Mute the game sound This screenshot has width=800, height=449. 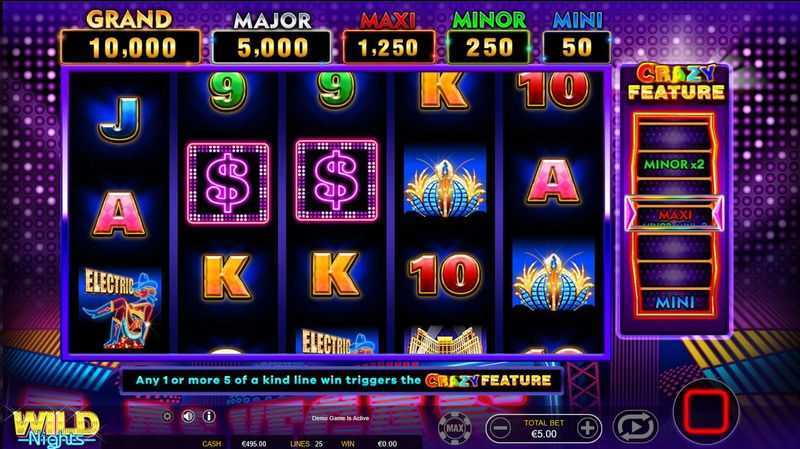188,416
